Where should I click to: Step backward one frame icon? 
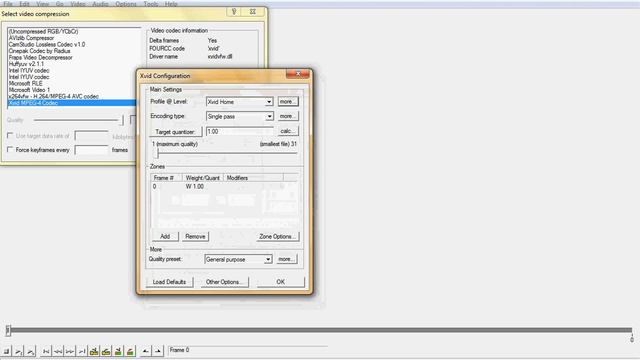pos(58,351)
